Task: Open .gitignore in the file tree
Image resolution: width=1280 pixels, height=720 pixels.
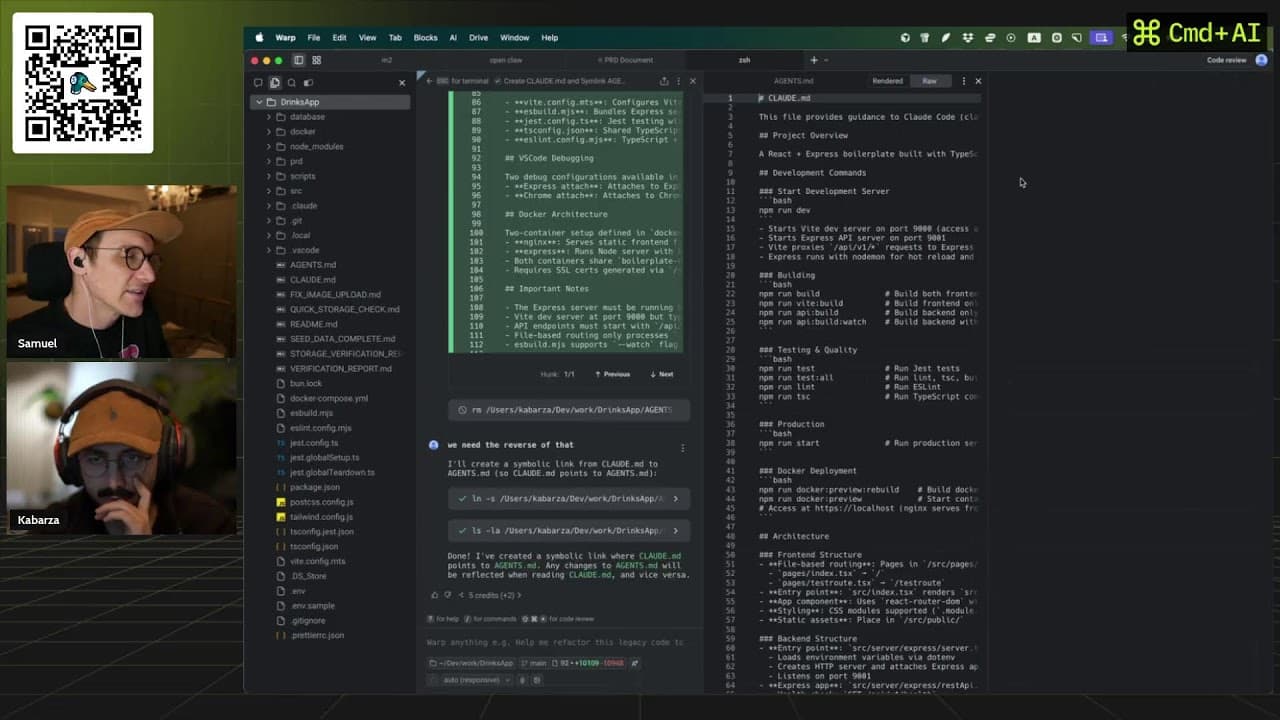Action: [308, 621]
